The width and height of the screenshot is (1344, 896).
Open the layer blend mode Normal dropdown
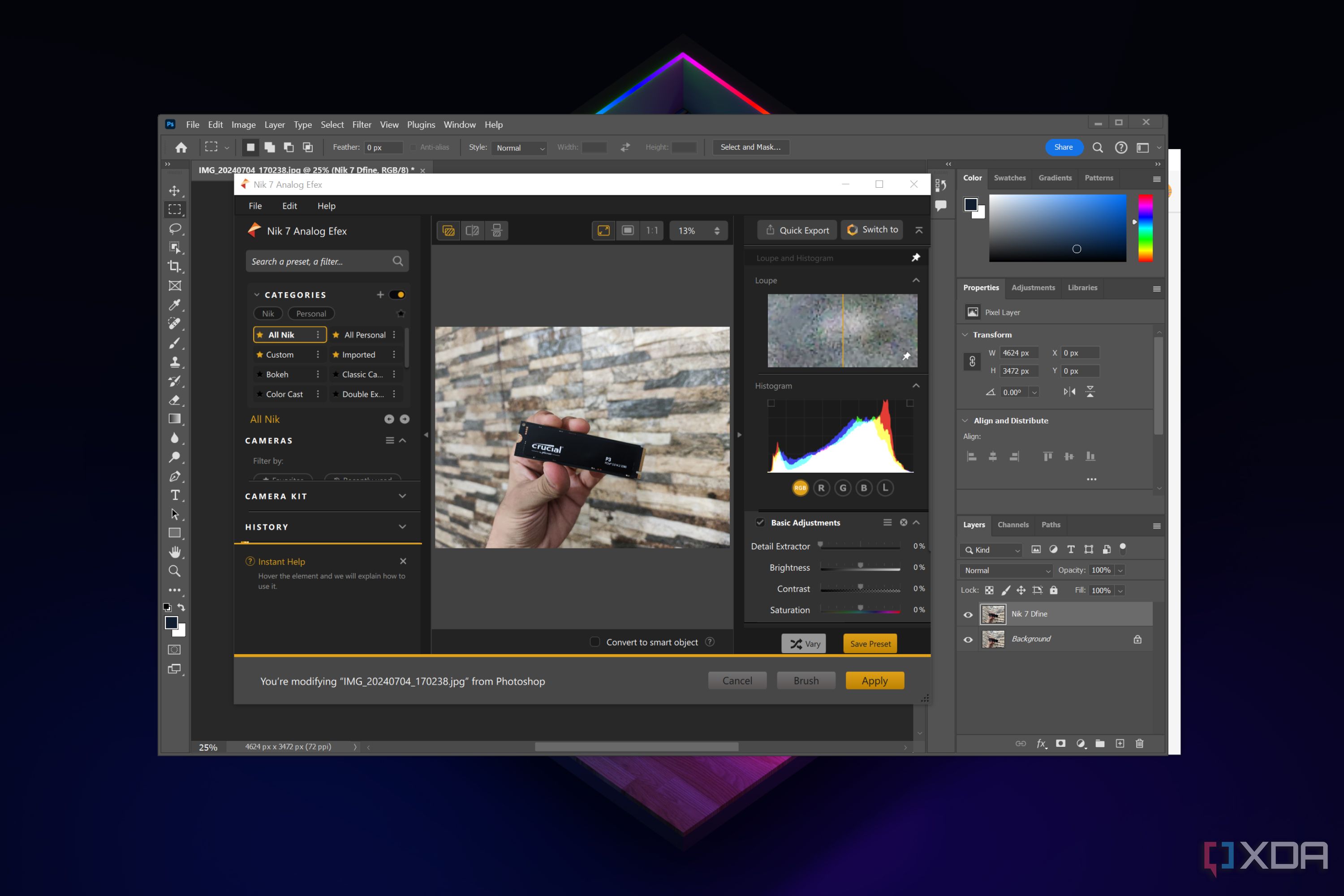1006,570
